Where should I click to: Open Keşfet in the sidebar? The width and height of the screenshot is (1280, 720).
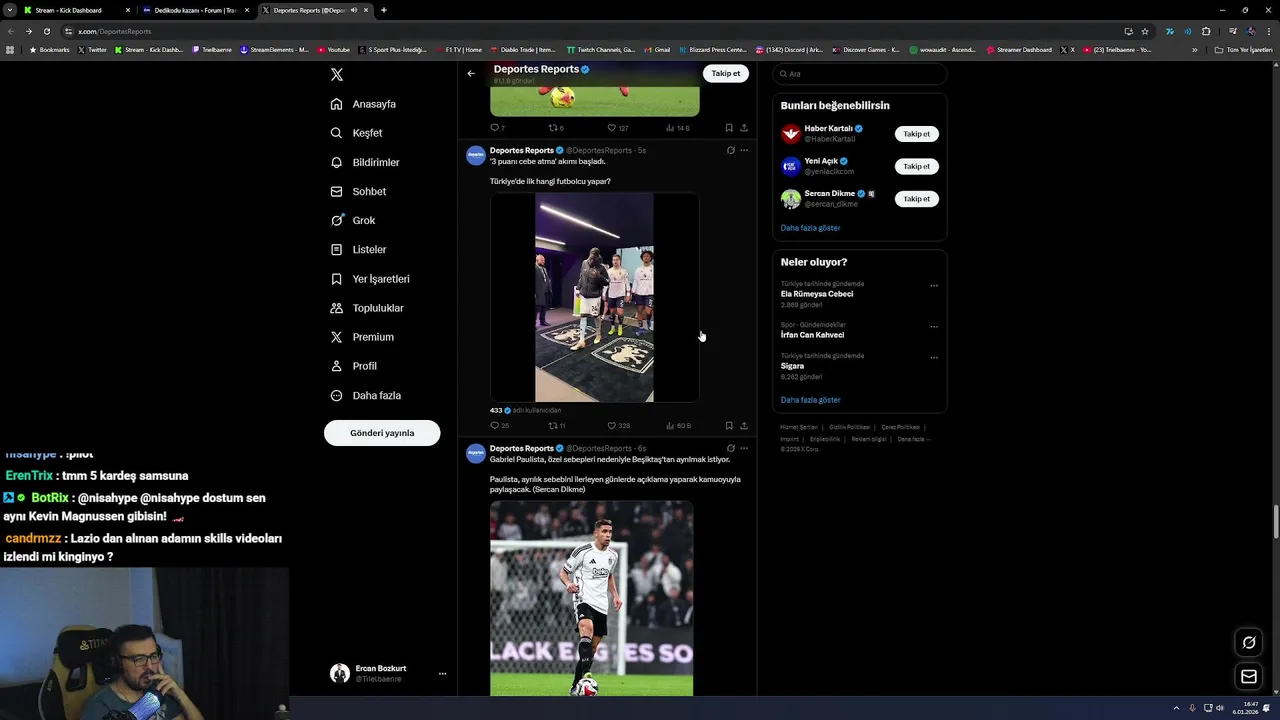tap(357, 133)
